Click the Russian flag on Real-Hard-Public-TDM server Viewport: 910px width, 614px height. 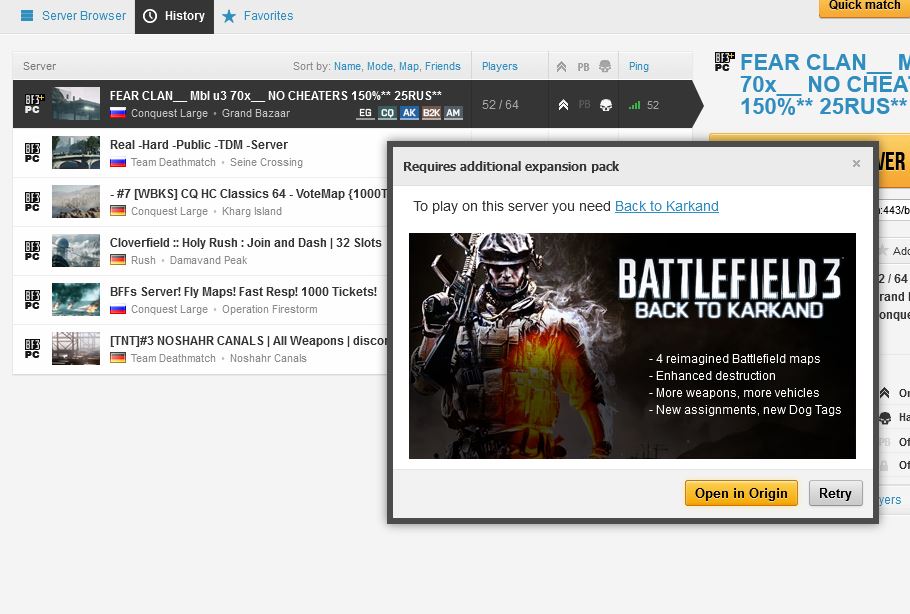point(117,161)
